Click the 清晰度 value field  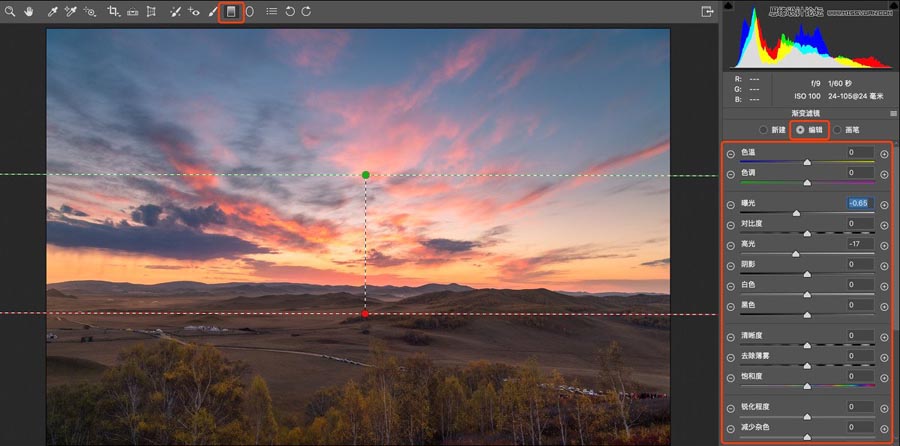(860, 335)
